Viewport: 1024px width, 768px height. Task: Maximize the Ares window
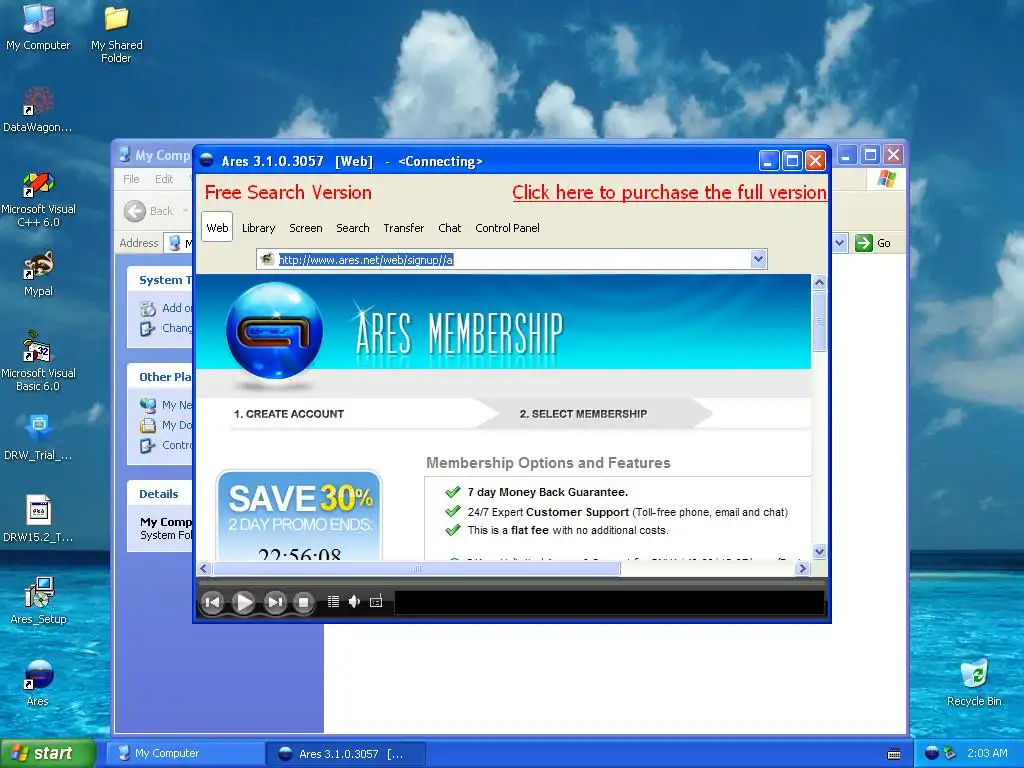pyautogui.click(x=792, y=161)
